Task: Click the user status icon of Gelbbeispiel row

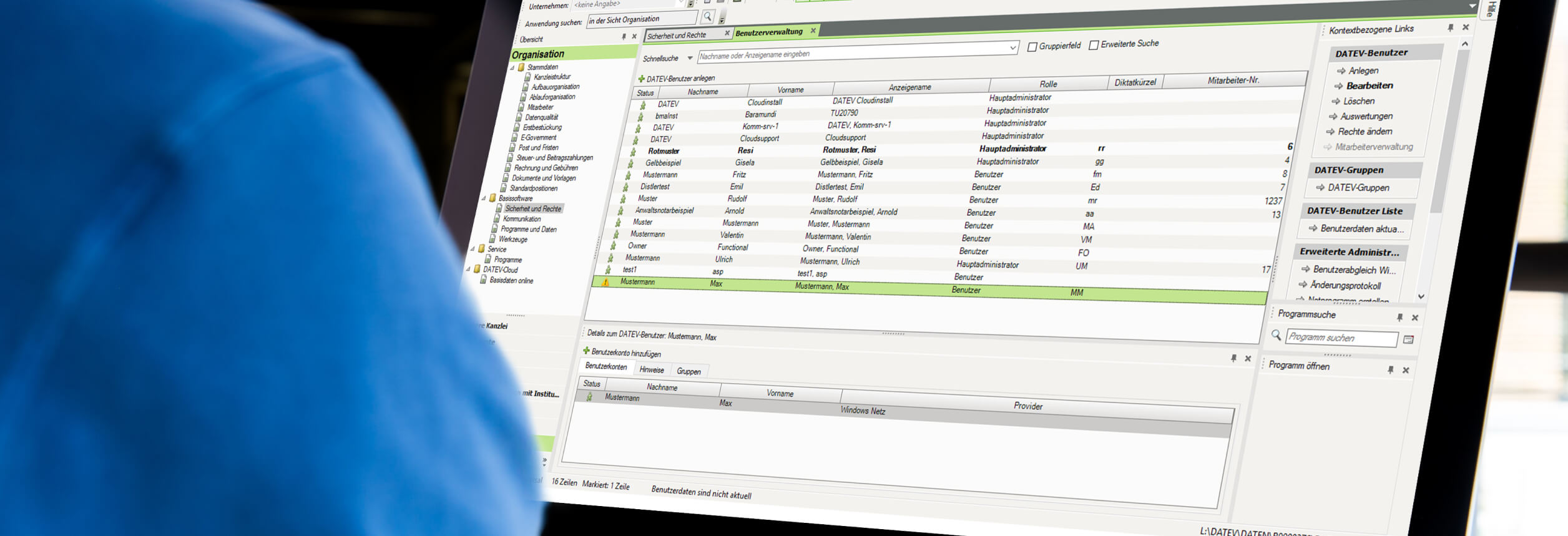Action: tap(630, 163)
